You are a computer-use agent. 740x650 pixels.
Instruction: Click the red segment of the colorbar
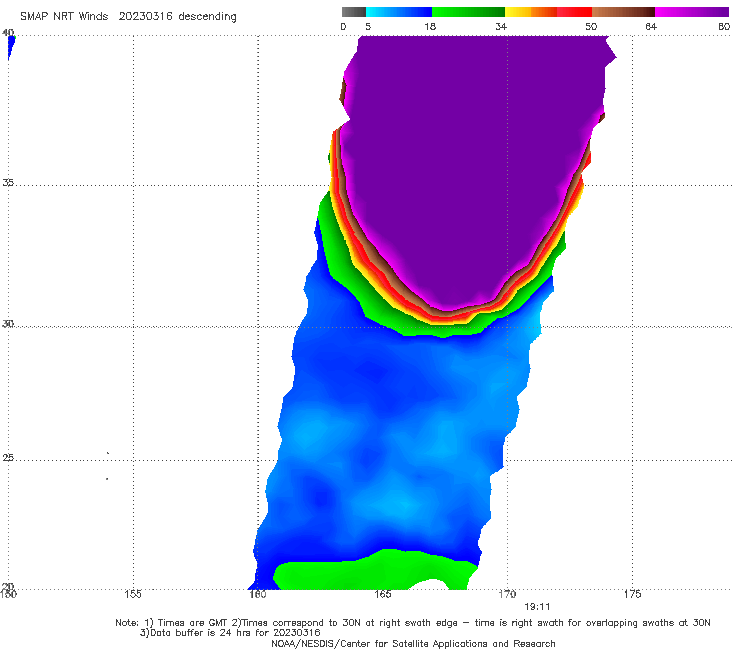[574, 12]
